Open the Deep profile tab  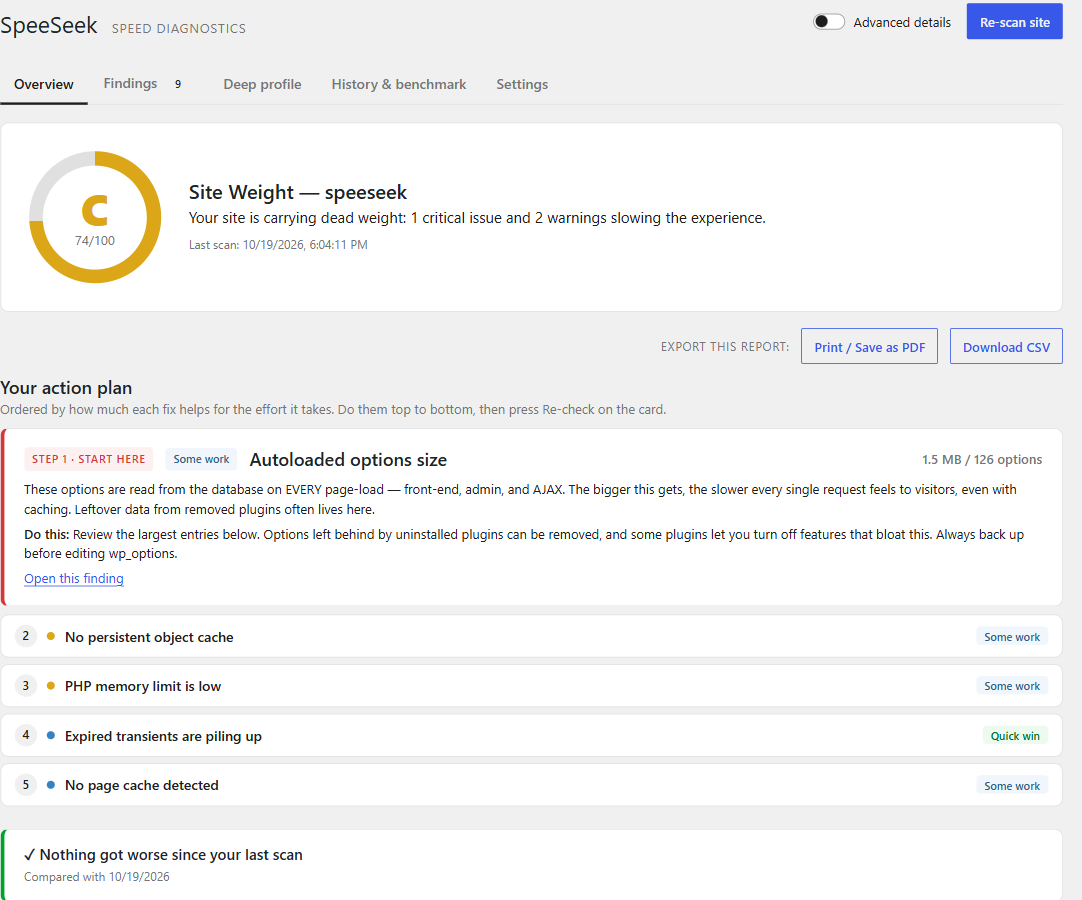click(262, 84)
